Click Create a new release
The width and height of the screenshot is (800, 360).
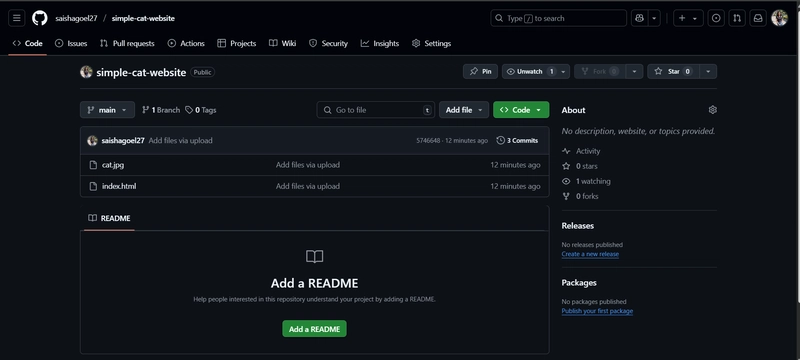[x=590, y=254]
